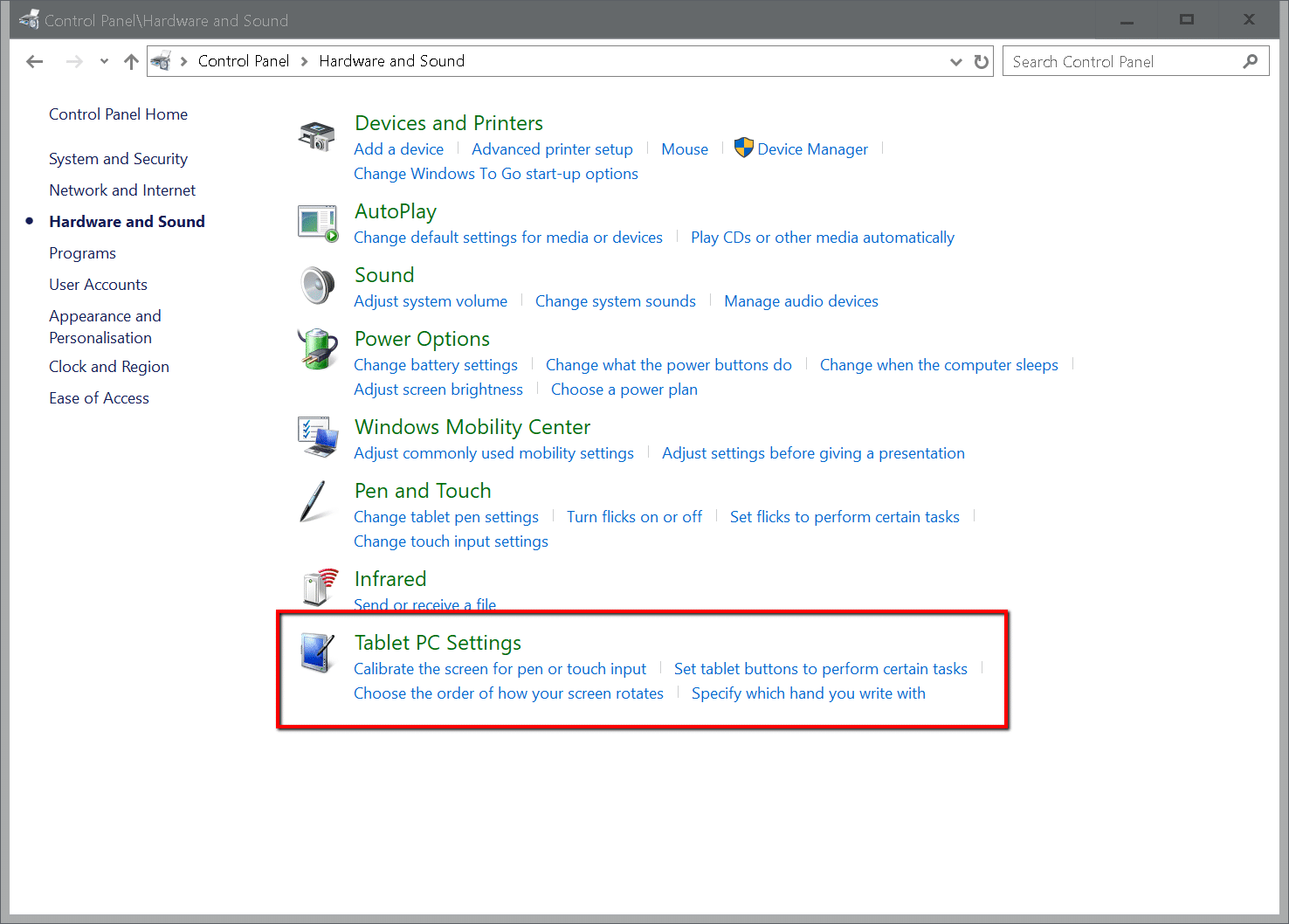Open the Infrared category icon
Viewport: 1289px width, 924px height.
coord(320,588)
